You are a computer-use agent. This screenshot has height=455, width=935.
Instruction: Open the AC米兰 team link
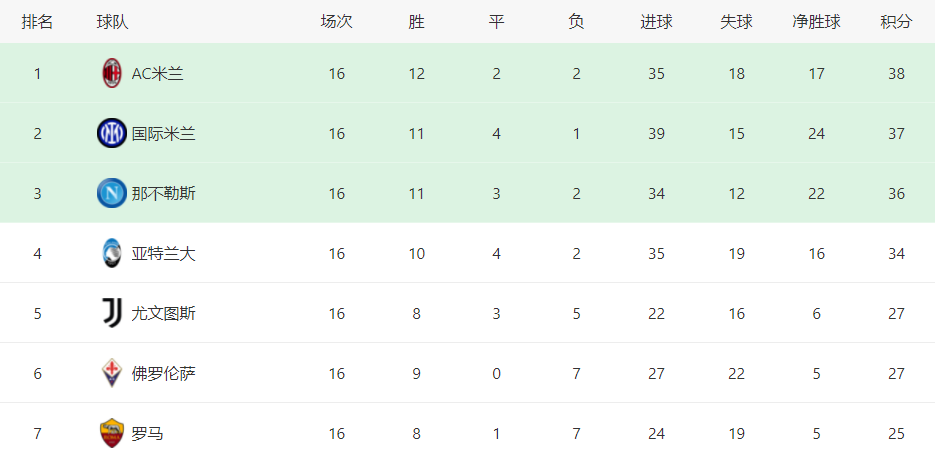157,74
